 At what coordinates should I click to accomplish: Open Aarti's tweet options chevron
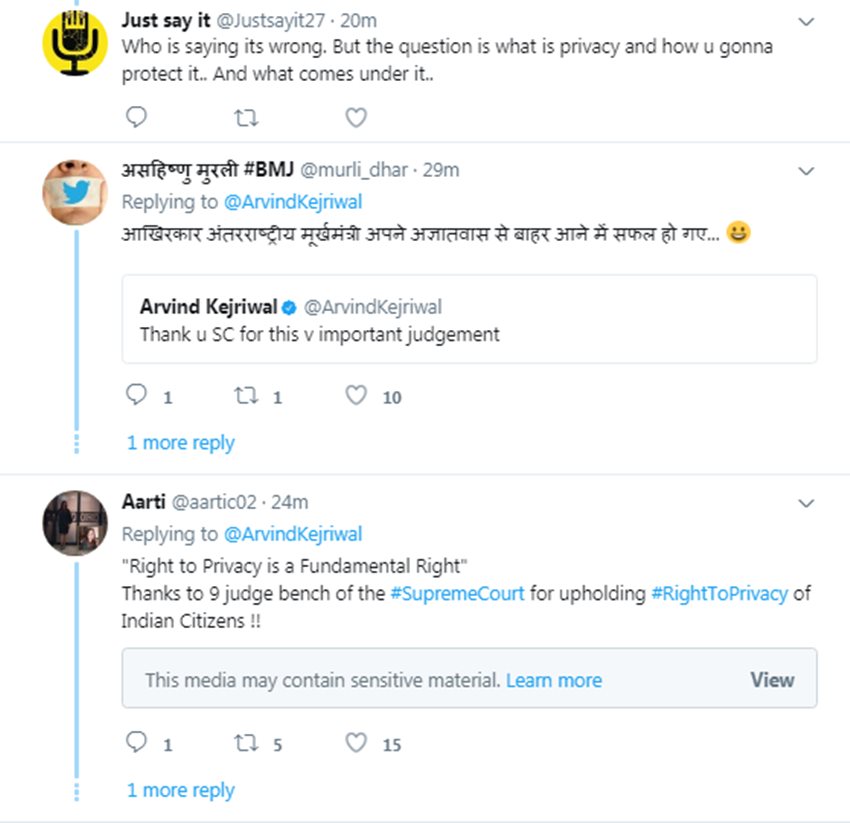point(806,502)
